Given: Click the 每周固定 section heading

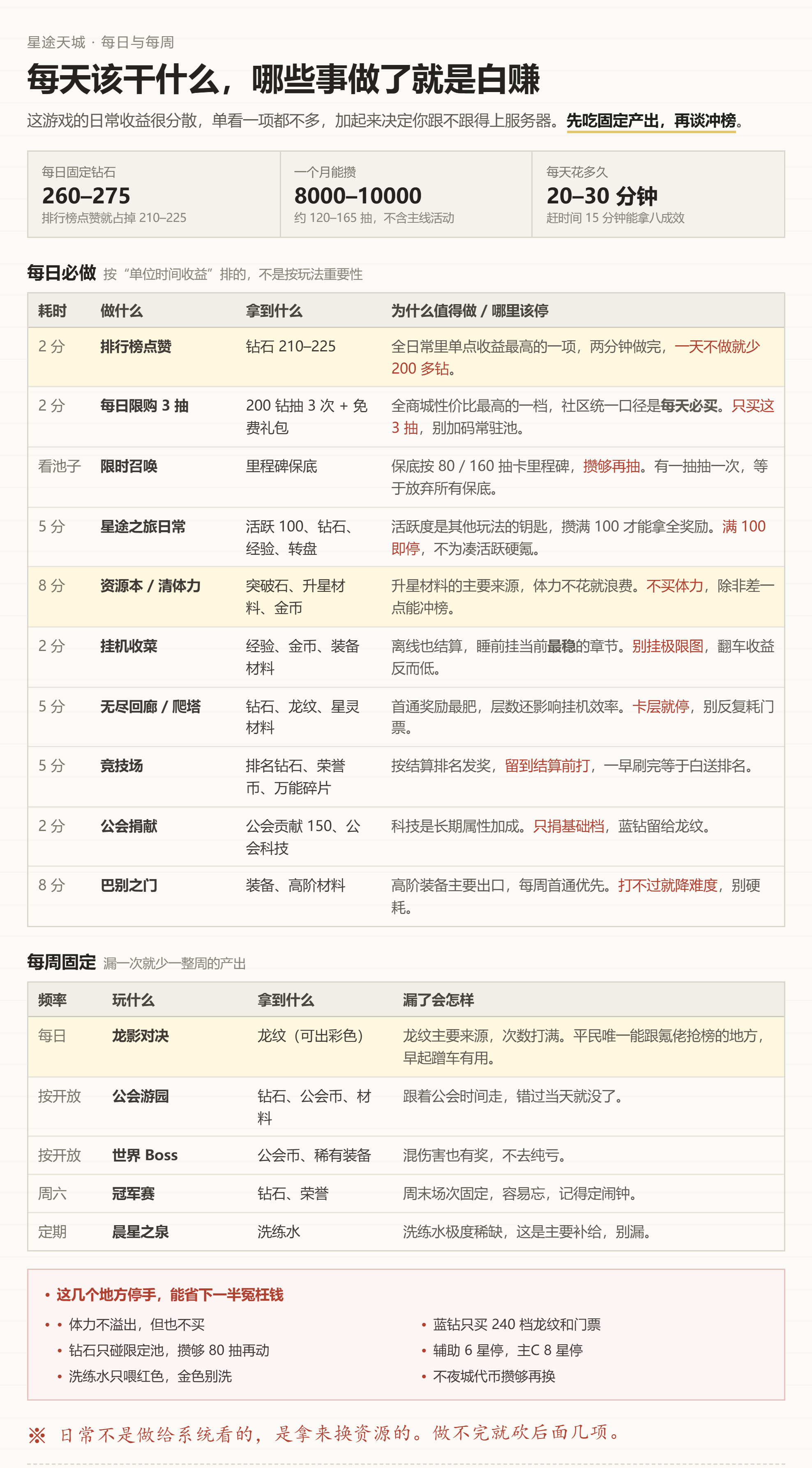Looking at the screenshot, I should click(62, 962).
